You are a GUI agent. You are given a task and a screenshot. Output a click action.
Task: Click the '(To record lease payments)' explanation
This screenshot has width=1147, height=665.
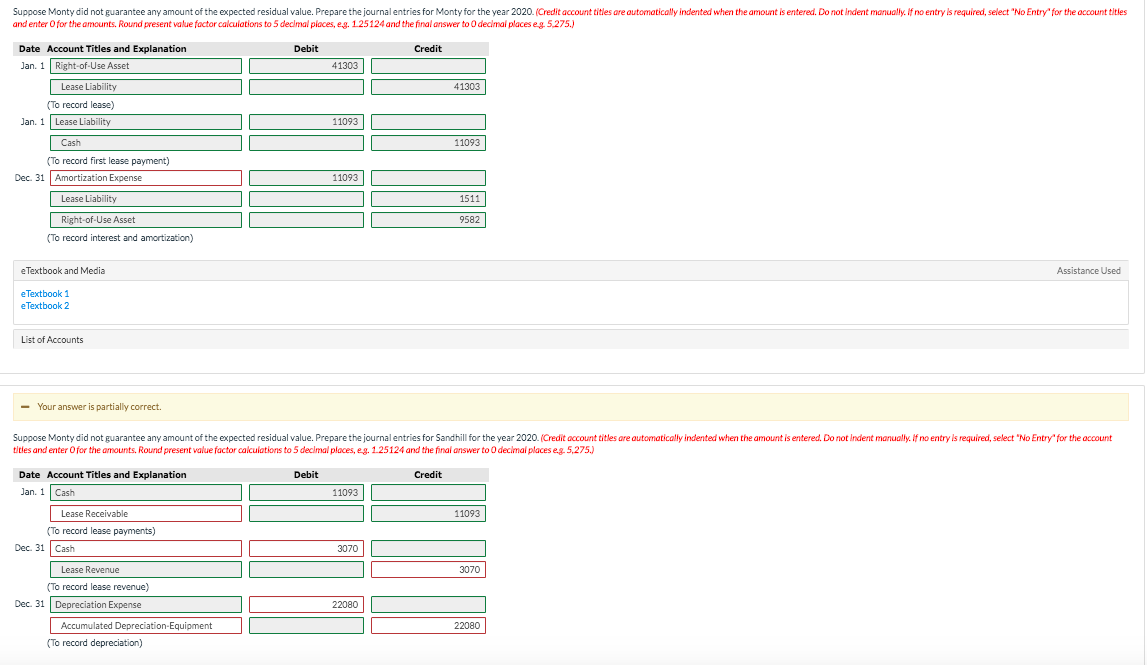point(101,531)
